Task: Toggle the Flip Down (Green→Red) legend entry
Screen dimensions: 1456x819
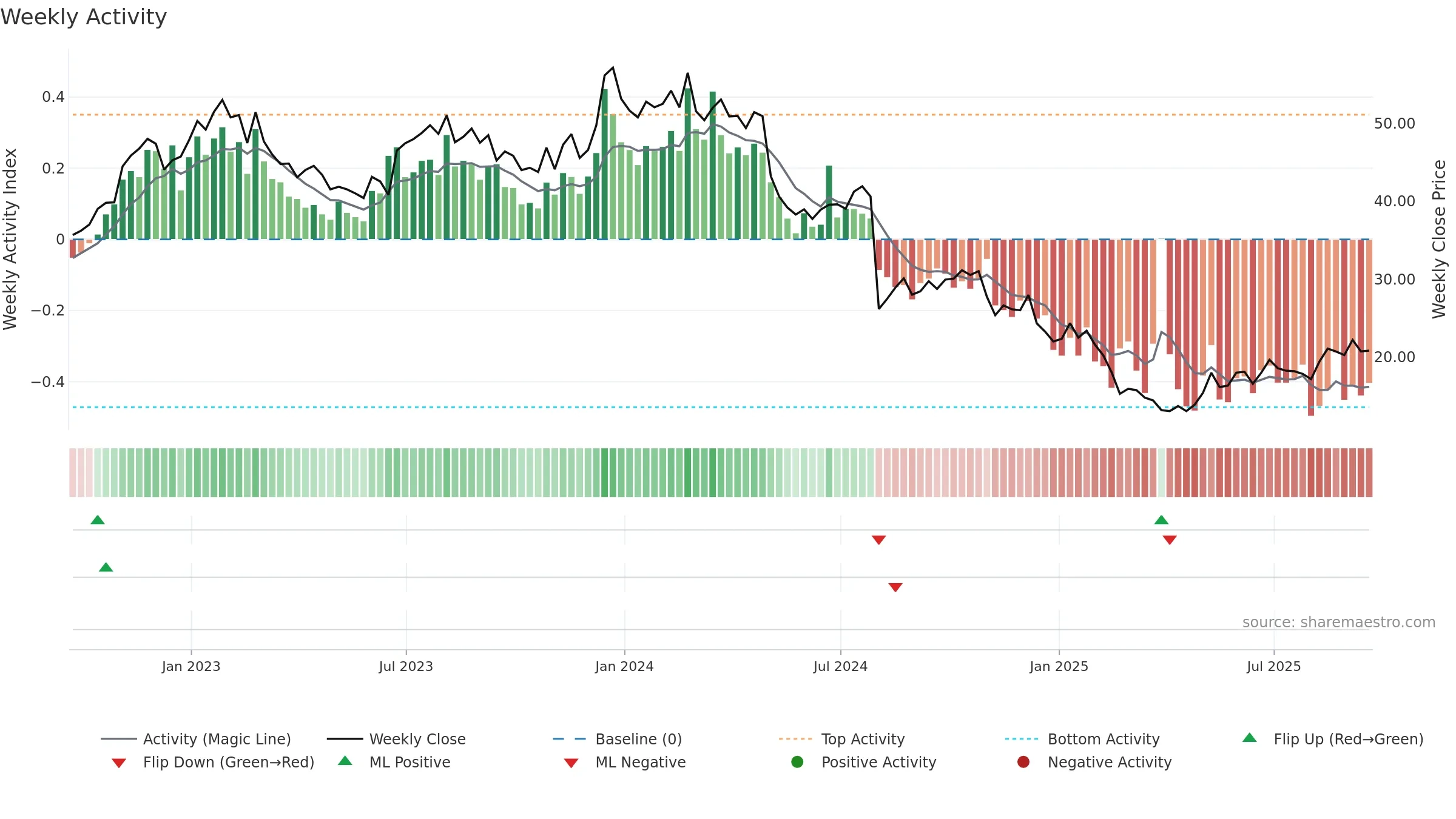Action: tap(212, 762)
